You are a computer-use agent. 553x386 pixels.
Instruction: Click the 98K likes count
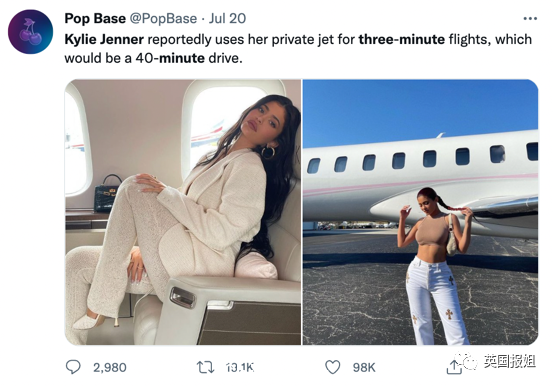364,368
